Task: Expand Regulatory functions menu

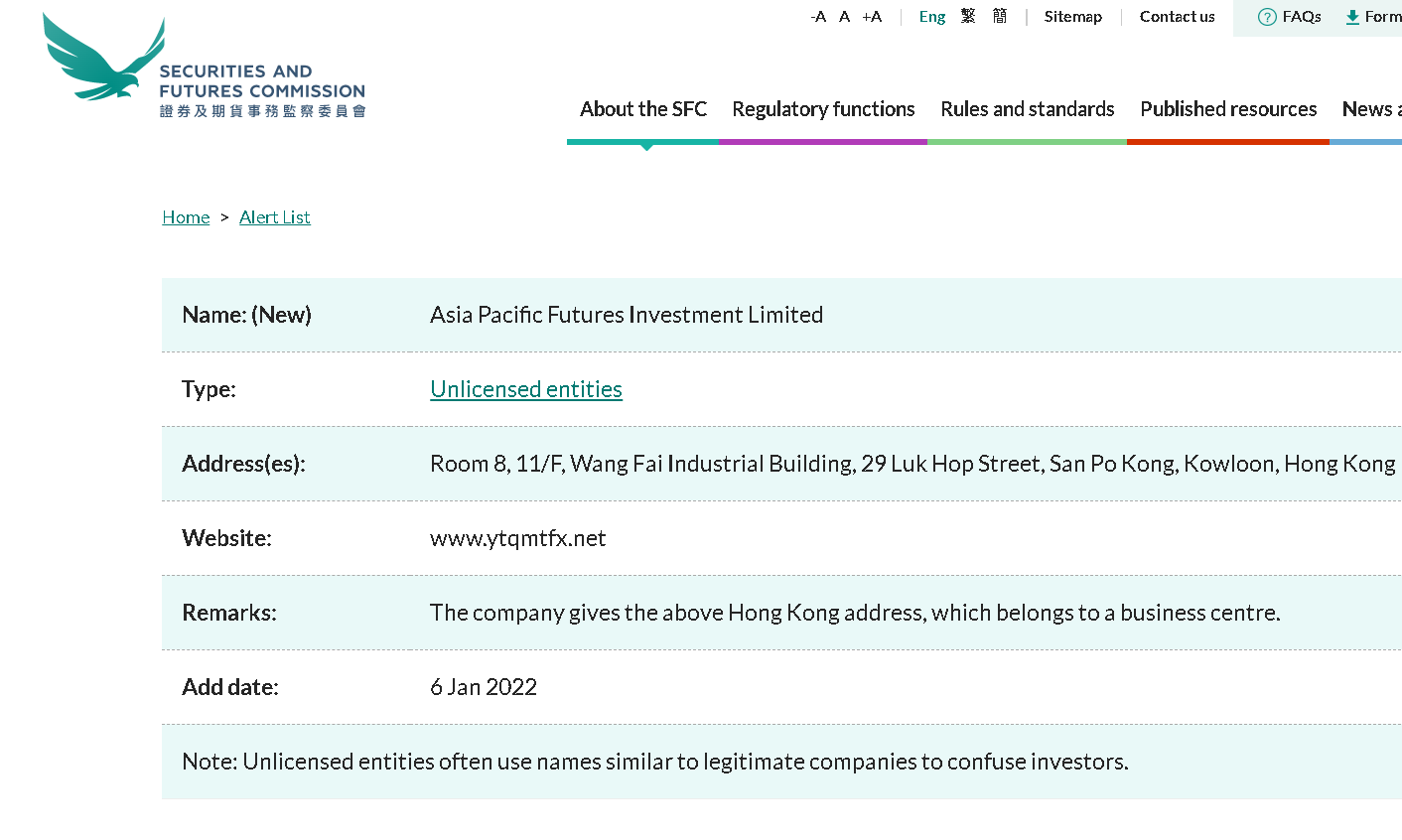Action: tap(823, 109)
